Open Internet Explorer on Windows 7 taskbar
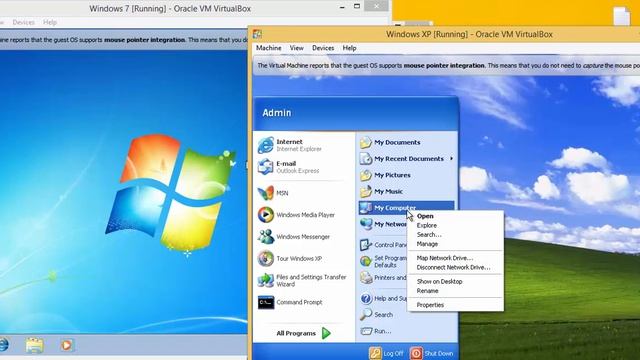 coord(3,345)
